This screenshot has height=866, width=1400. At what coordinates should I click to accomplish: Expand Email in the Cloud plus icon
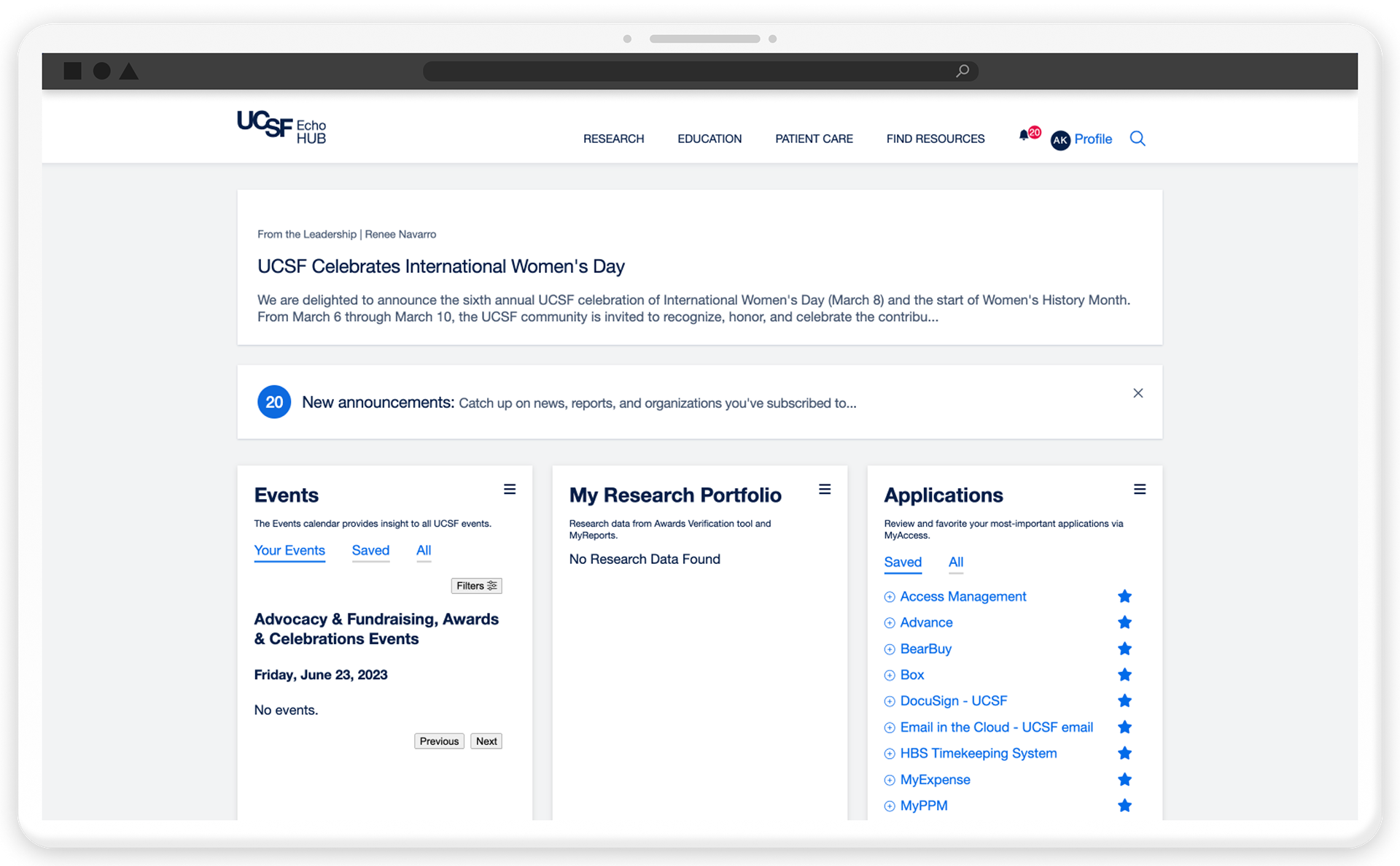[890, 728]
